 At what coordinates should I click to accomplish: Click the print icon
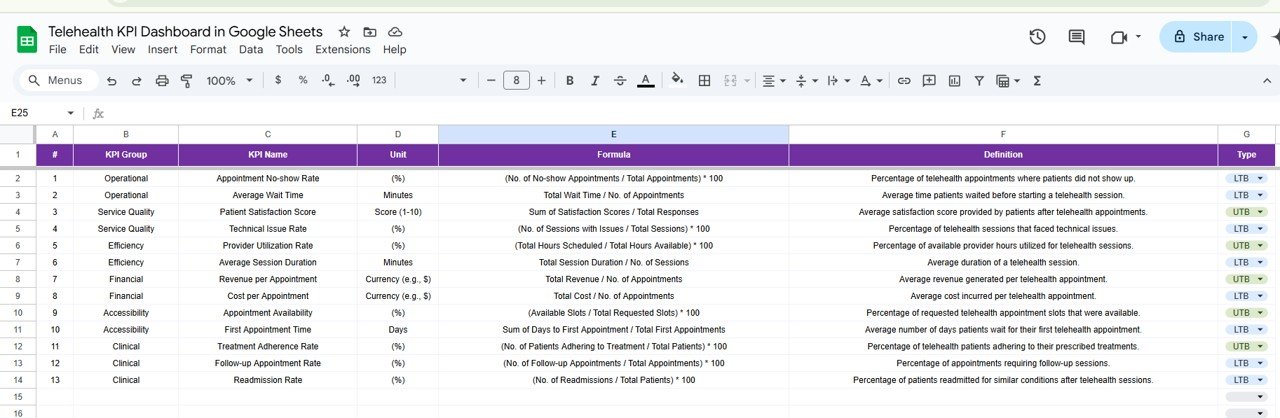click(161, 80)
